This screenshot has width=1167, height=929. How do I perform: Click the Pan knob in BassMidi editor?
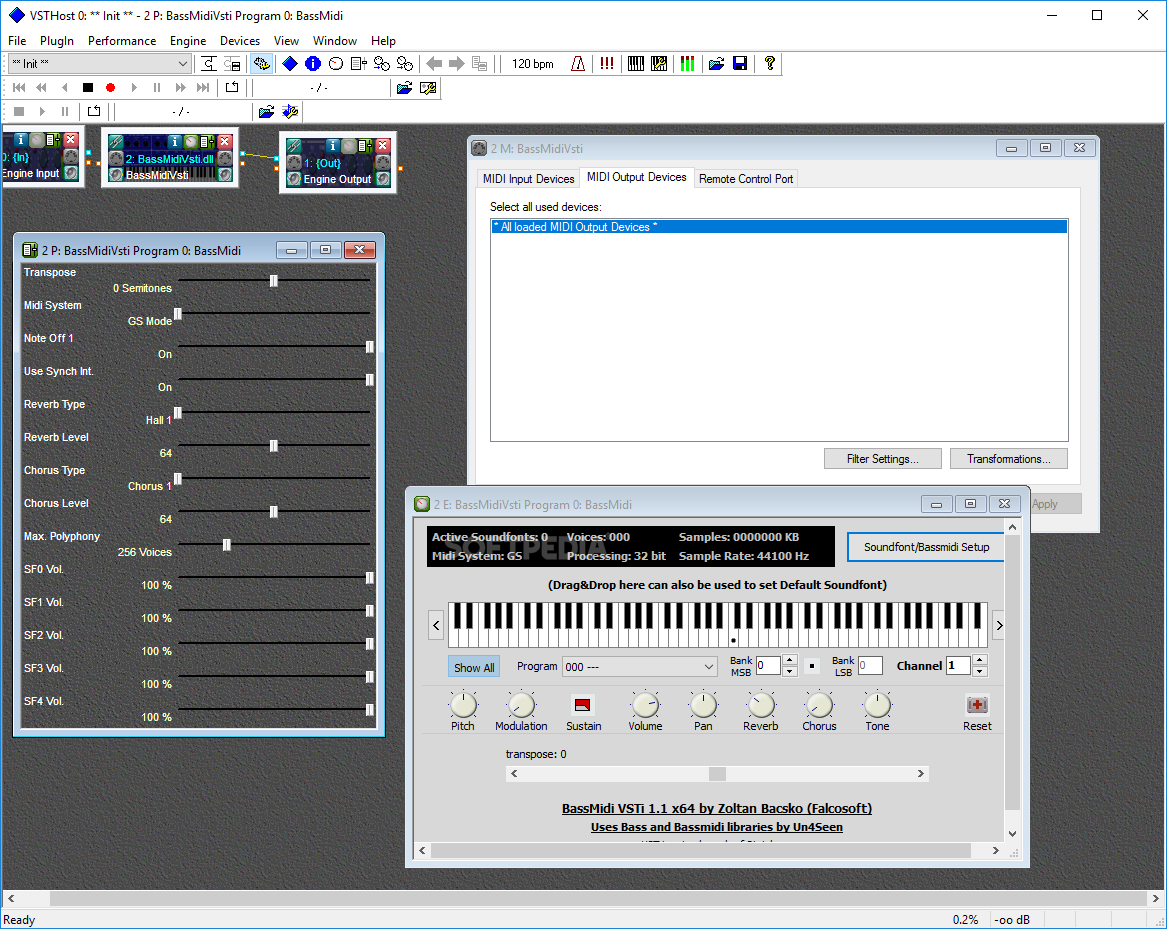coord(703,704)
